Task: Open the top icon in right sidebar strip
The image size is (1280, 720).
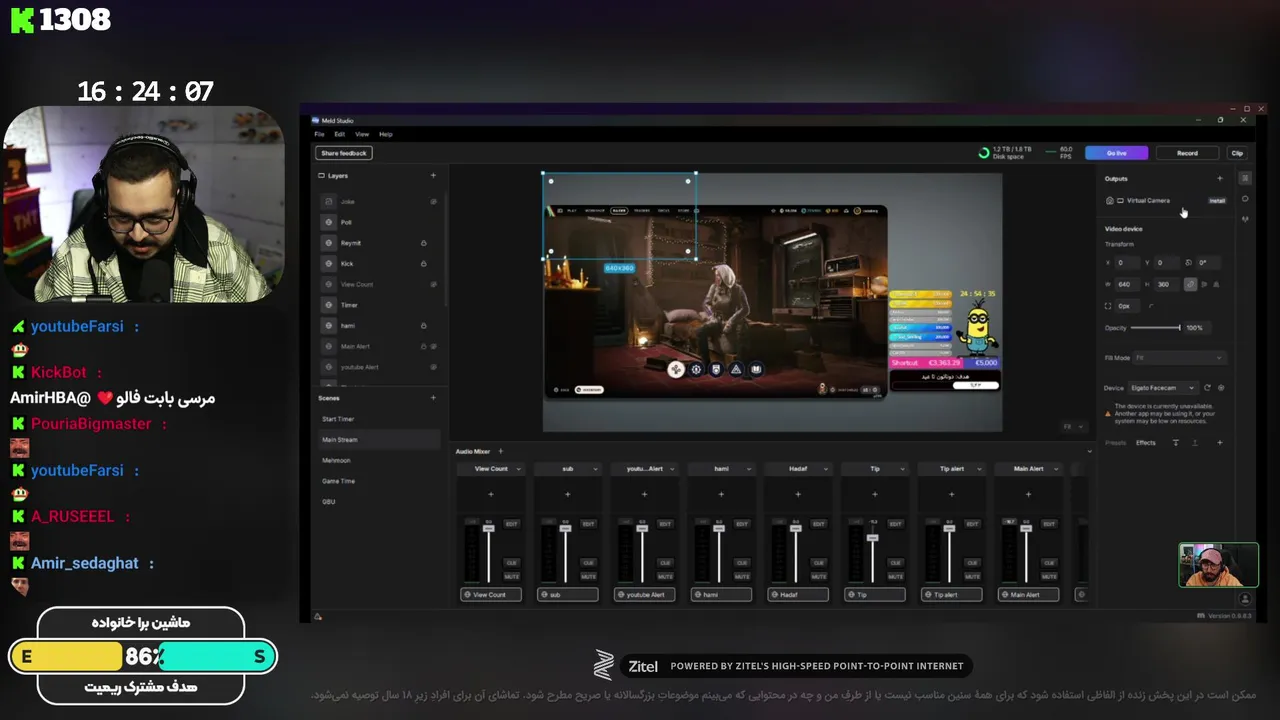Action: click(x=1244, y=178)
